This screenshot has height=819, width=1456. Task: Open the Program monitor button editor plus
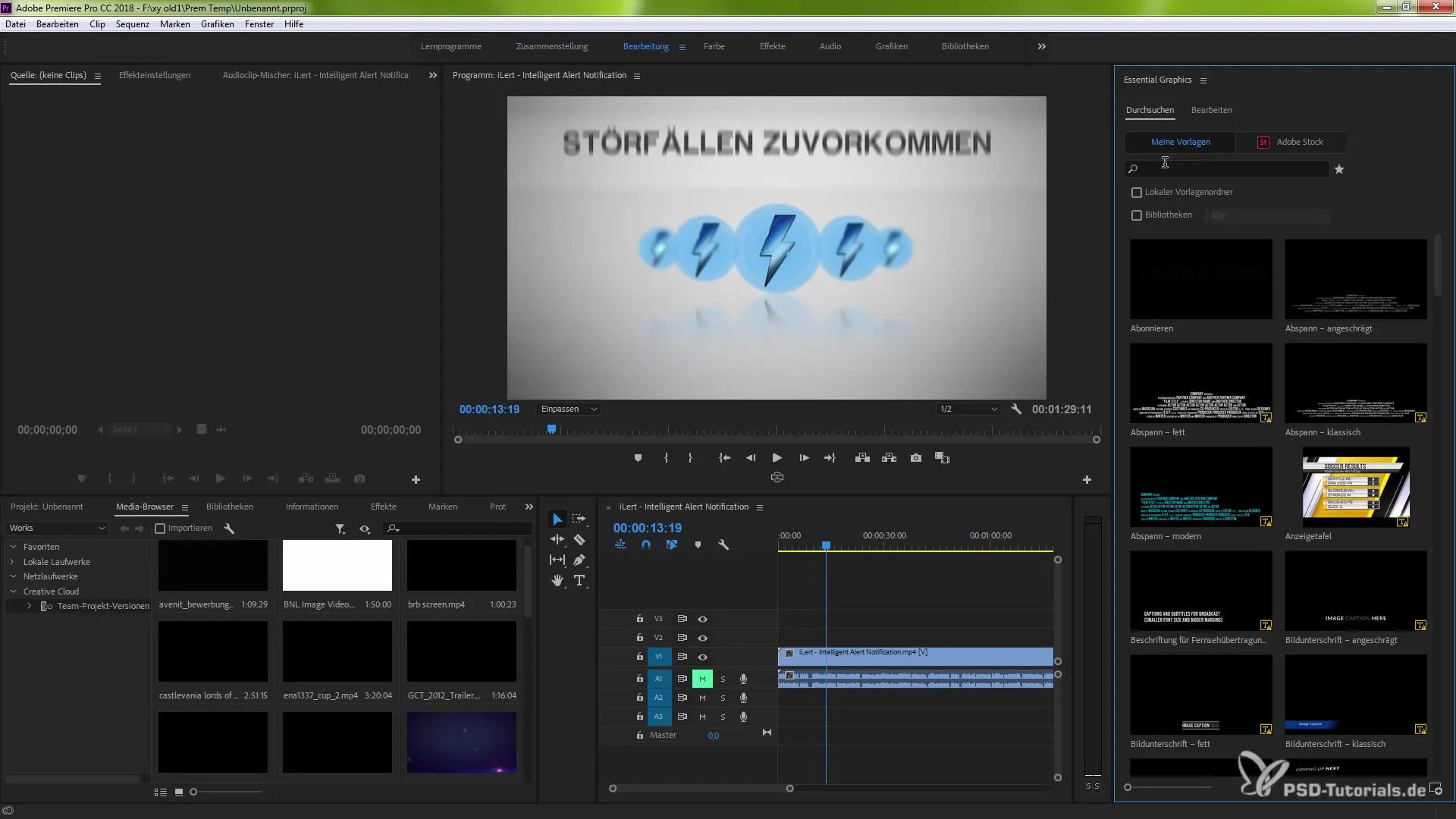1087,479
